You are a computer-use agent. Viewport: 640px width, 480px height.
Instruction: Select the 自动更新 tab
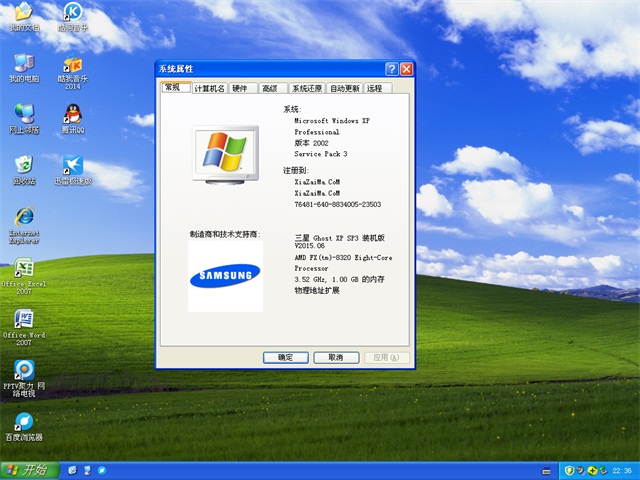click(x=344, y=89)
